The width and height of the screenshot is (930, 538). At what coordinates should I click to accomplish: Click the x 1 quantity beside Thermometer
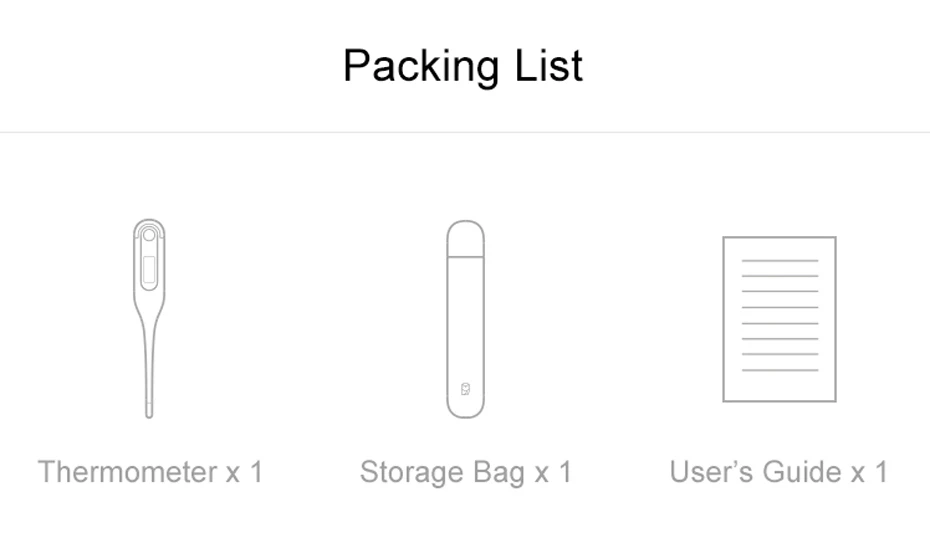[x=244, y=472]
